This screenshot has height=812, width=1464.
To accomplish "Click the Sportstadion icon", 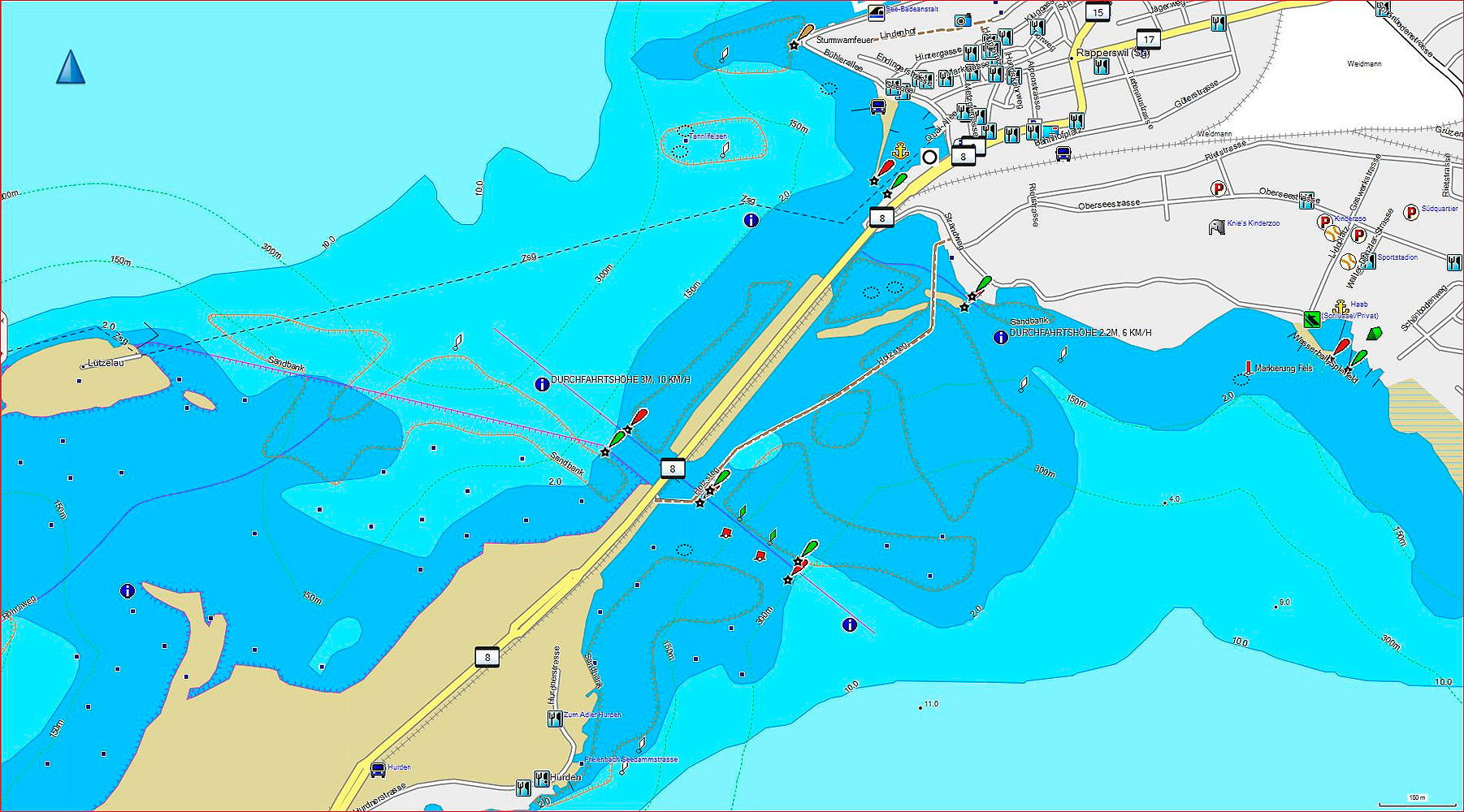I will (x=1370, y=261).
